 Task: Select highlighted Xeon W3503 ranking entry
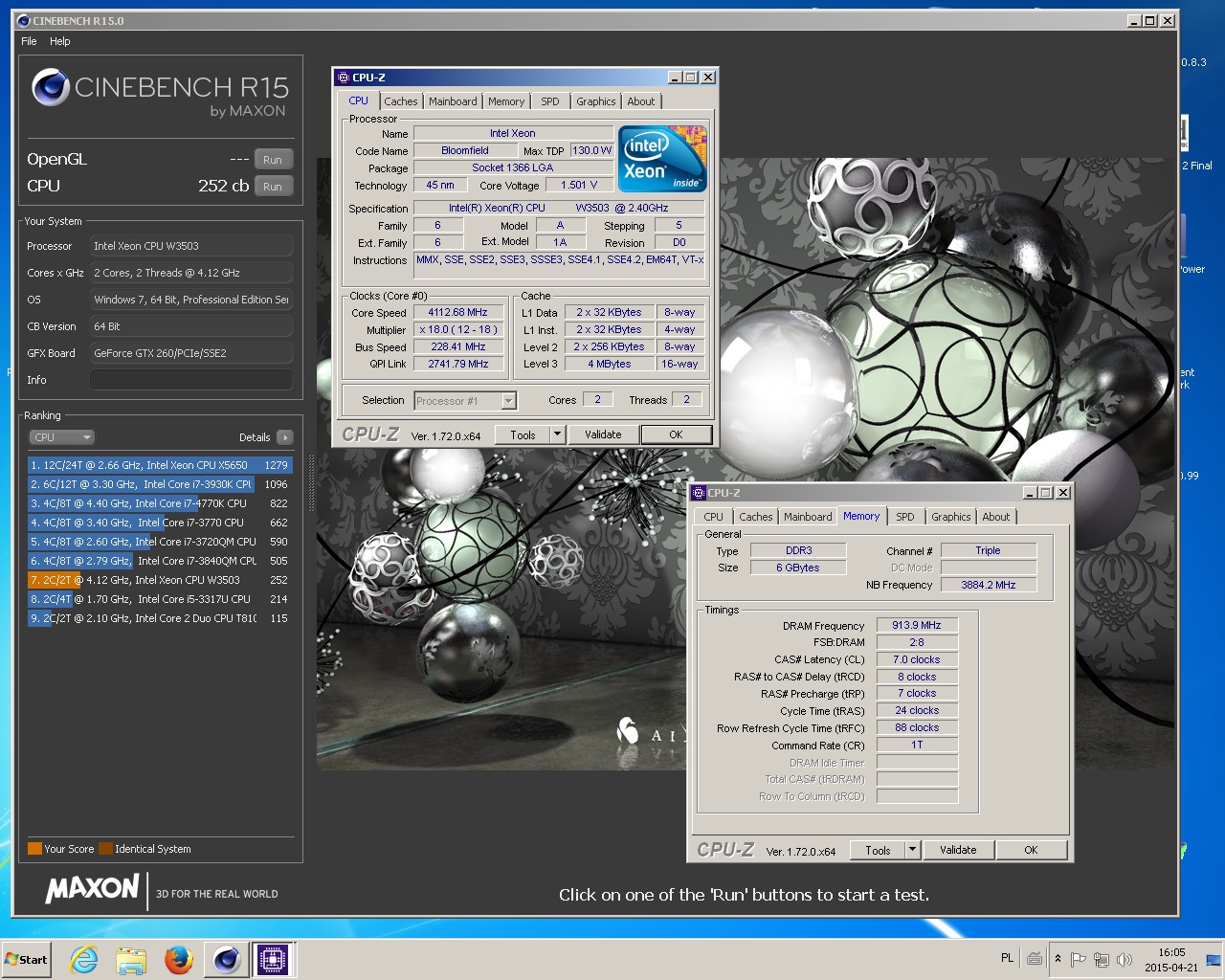pos(160,580)
